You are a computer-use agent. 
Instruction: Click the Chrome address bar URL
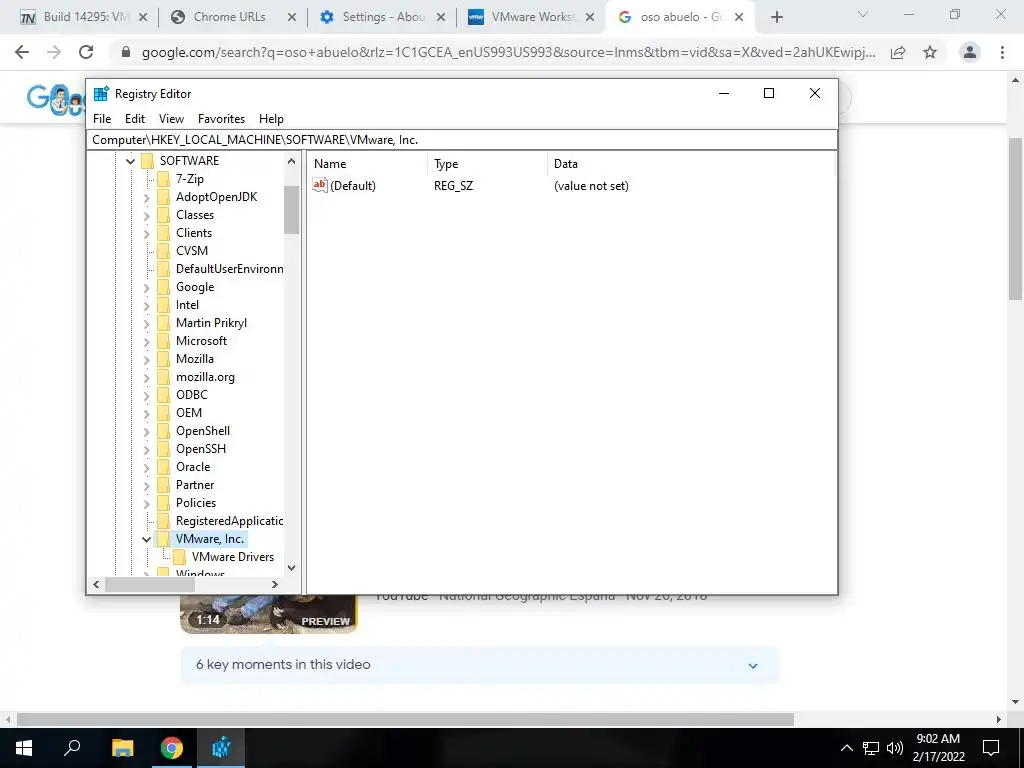pyautogui.click(x=508, y=53)
